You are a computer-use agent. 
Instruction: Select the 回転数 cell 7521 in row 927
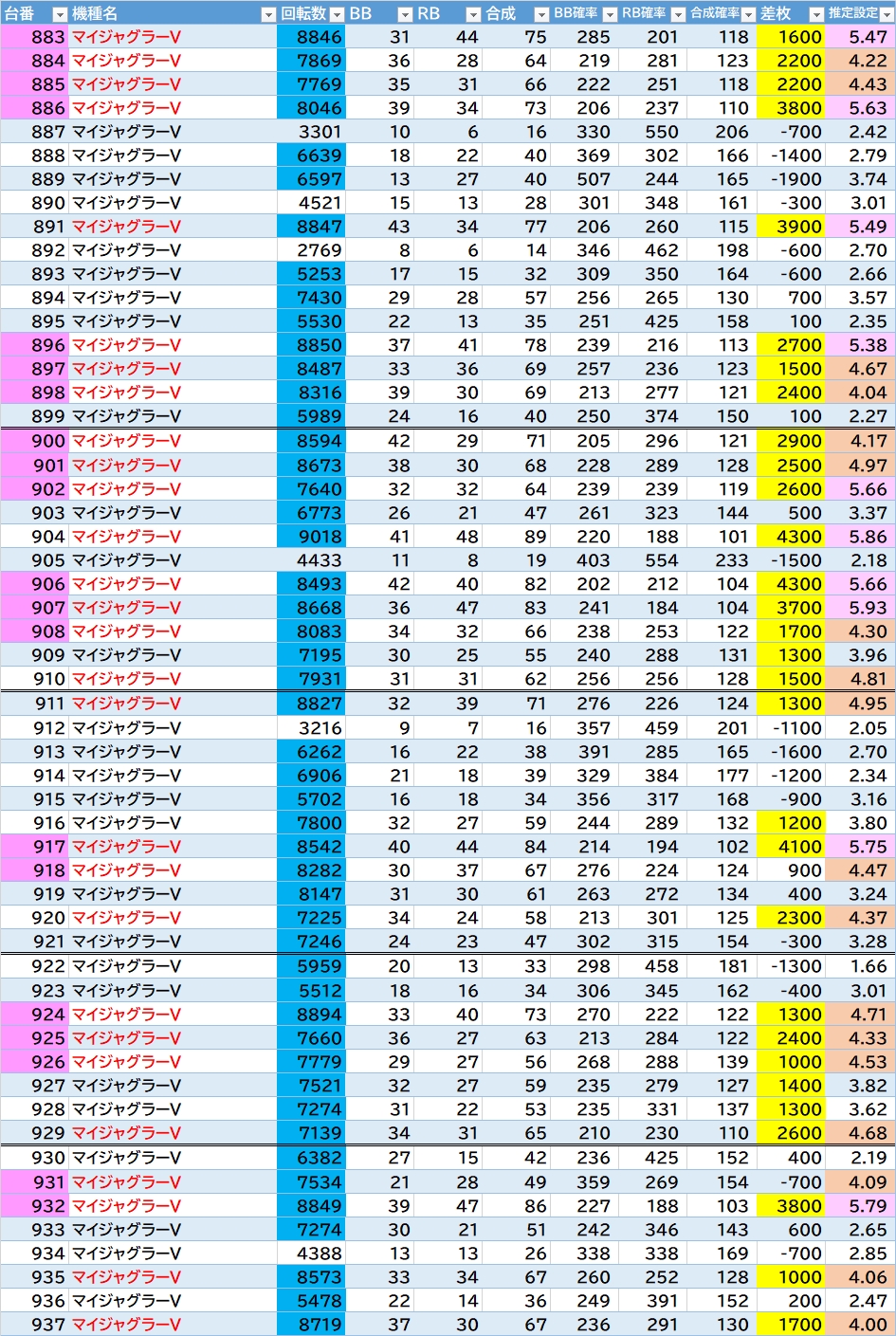[x=311, y=1086]
